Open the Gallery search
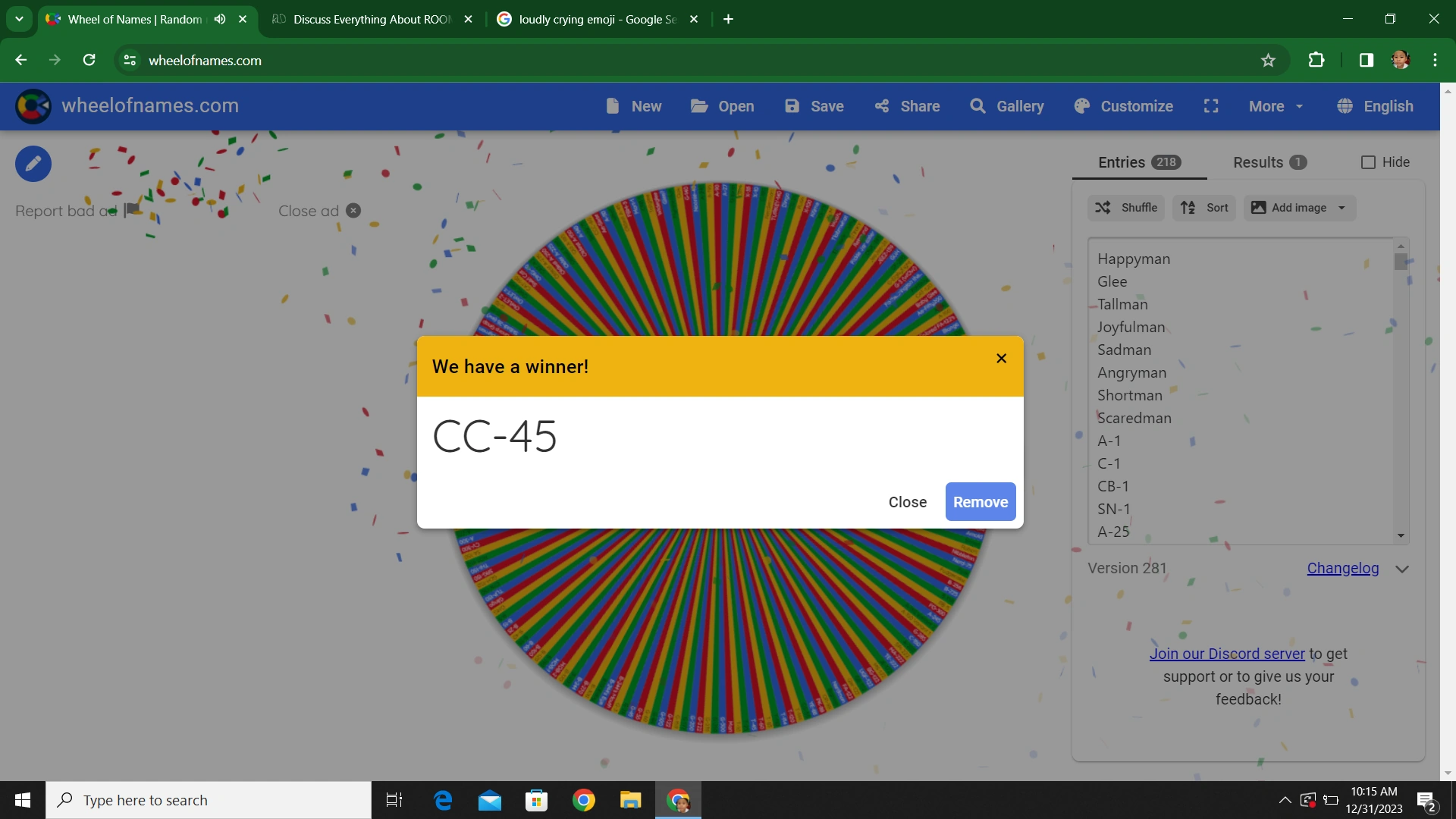 [1007, 106]
